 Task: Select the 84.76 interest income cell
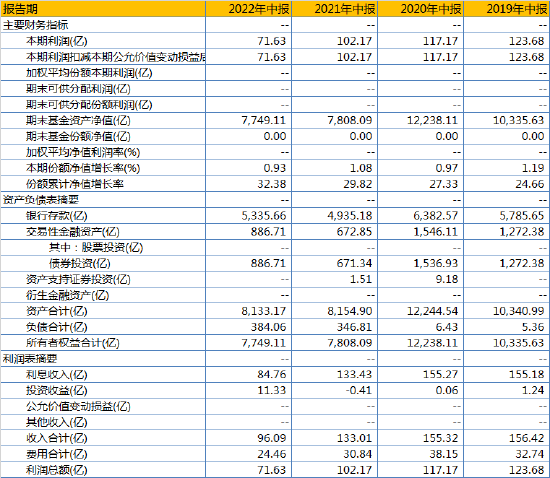coord(249,375)
